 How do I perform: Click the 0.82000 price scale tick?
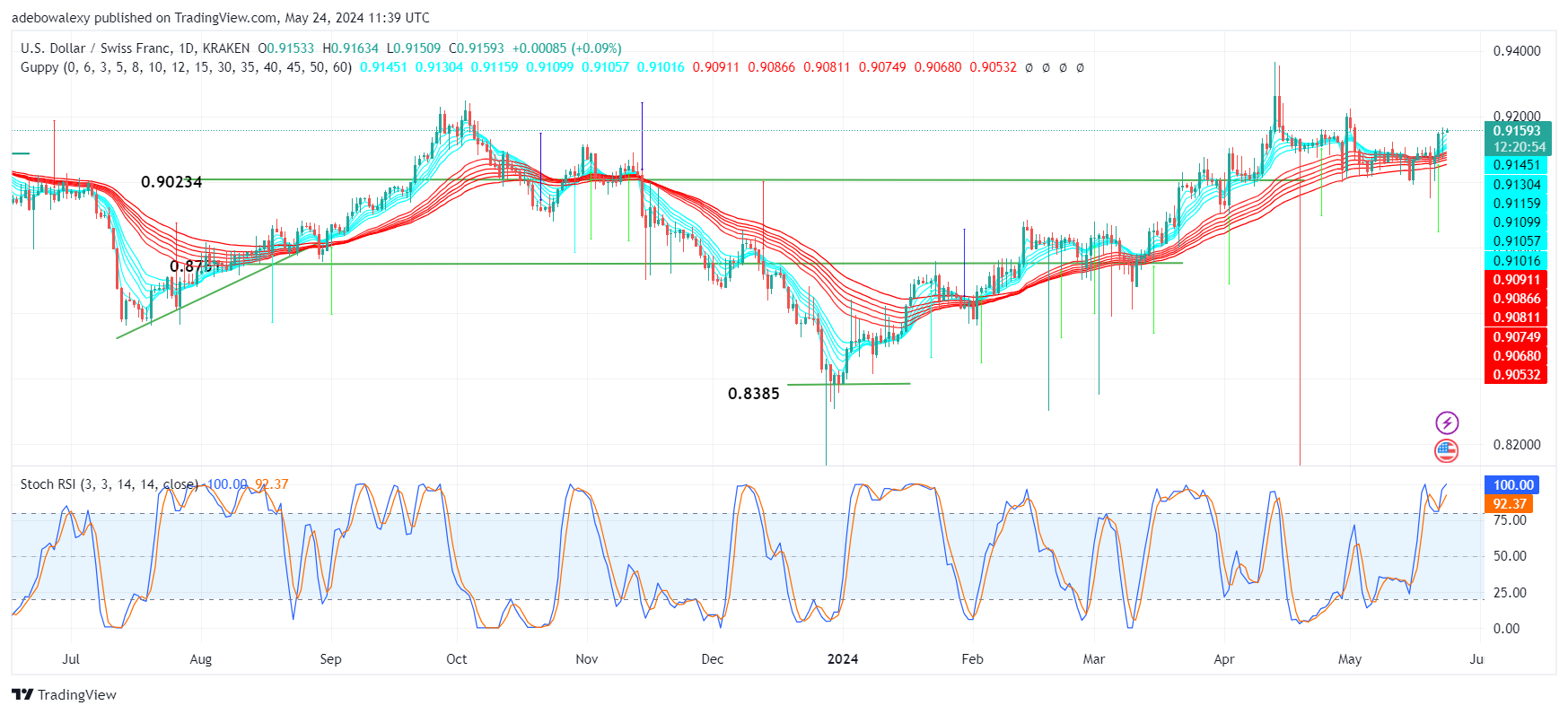(x=1517, y=445)
